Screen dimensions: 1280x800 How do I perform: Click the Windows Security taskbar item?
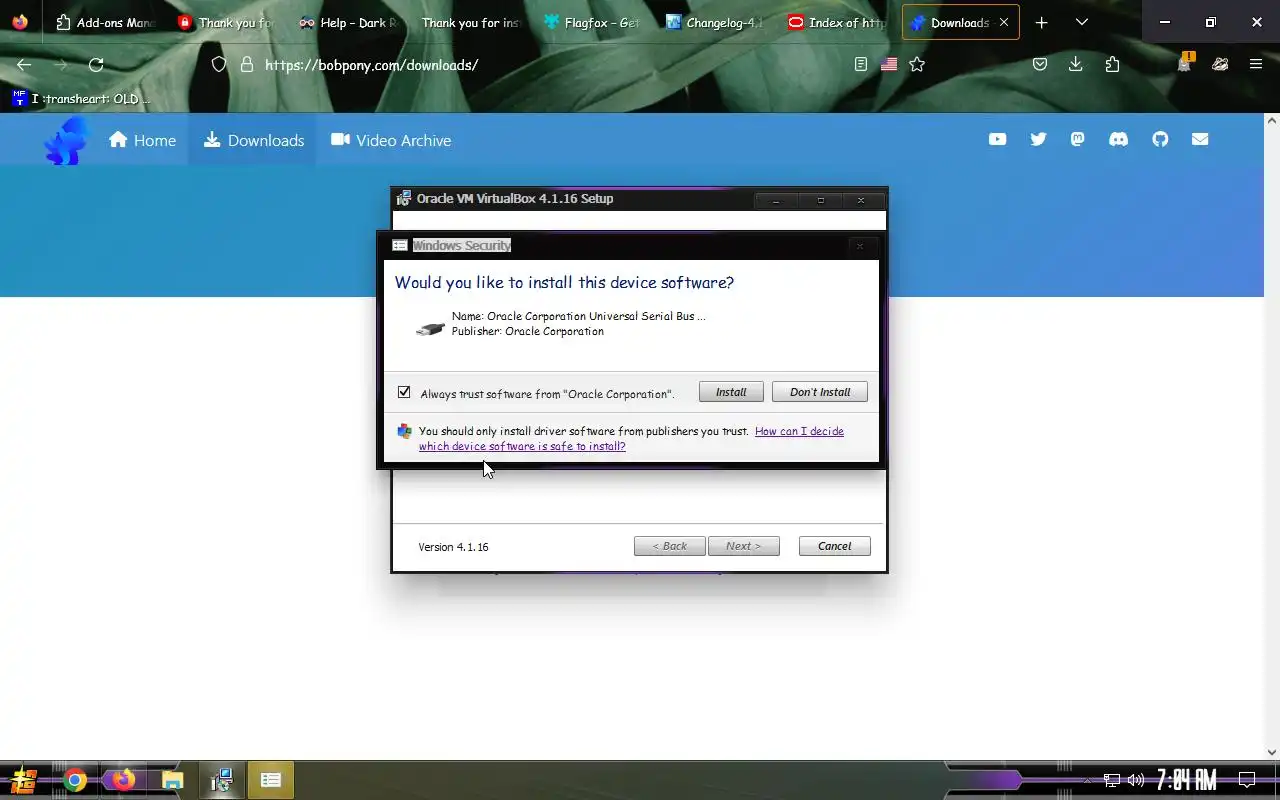coord(270,780)
